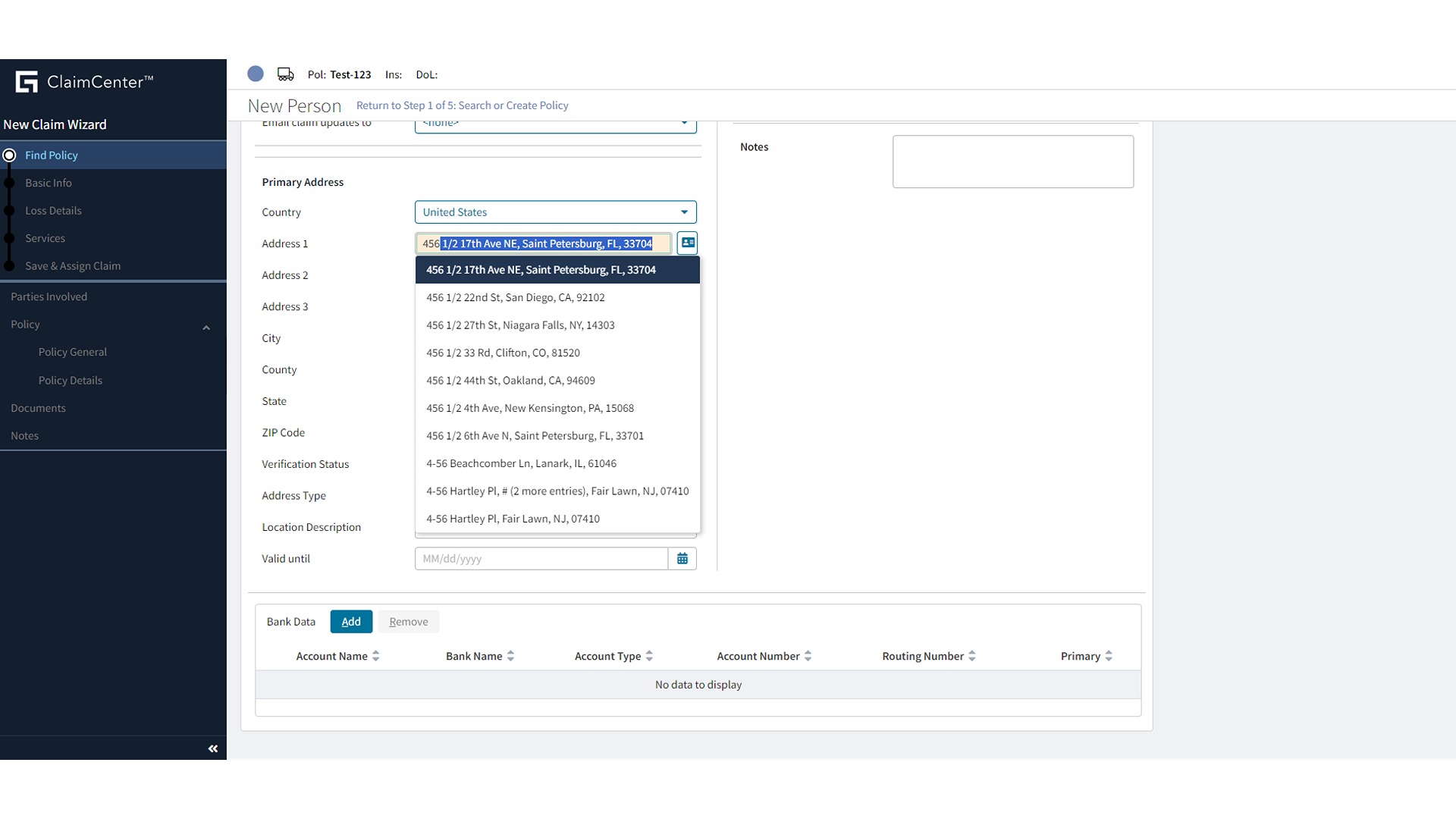1456x819 pixels.
Task: Sort by Routing Number column arrows
Action: click(972, 656)
